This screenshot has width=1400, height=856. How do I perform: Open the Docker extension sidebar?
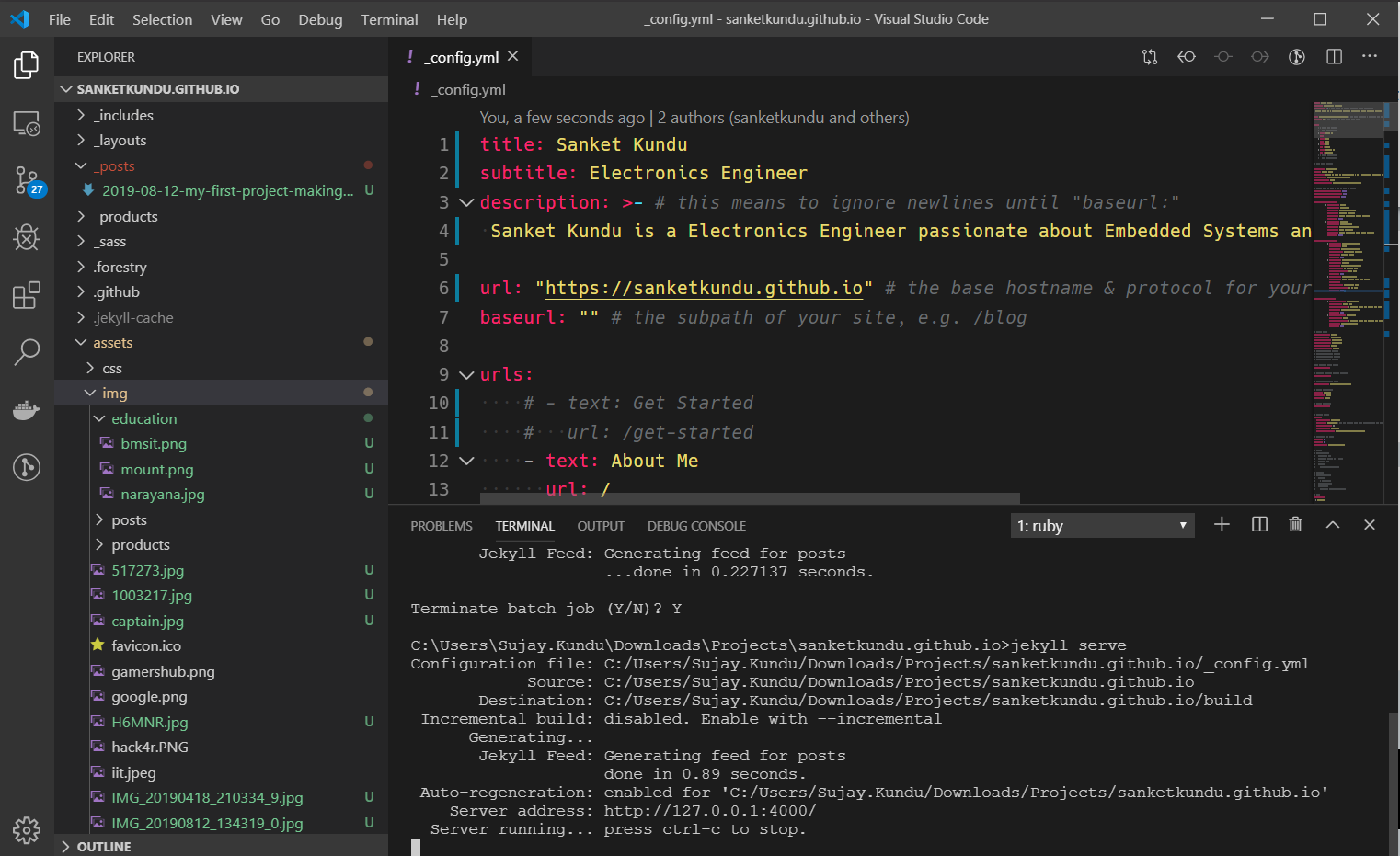coord(27,410)
